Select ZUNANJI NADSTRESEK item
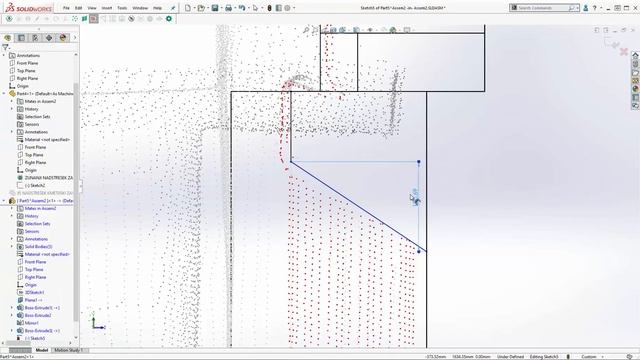 [x=49, y=178]
